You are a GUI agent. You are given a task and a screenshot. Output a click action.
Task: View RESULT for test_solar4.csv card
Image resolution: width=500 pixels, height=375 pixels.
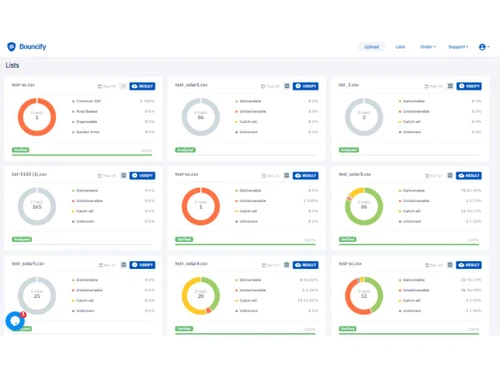pos(306,265)
